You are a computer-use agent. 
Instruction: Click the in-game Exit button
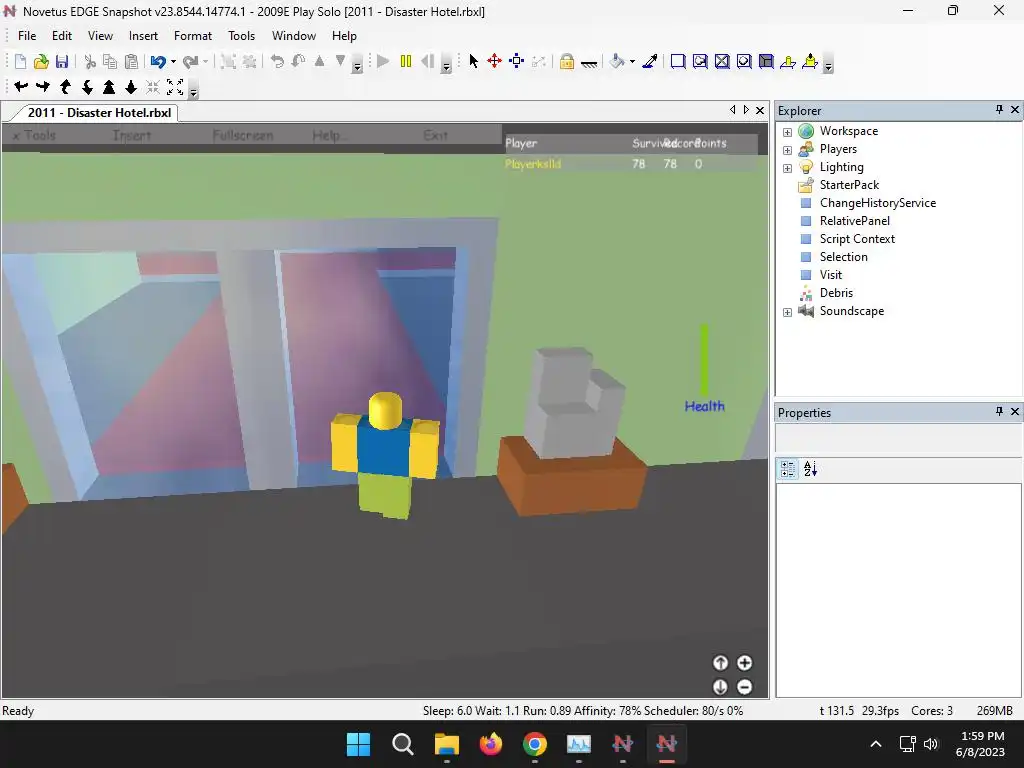[x=435, y=135]
